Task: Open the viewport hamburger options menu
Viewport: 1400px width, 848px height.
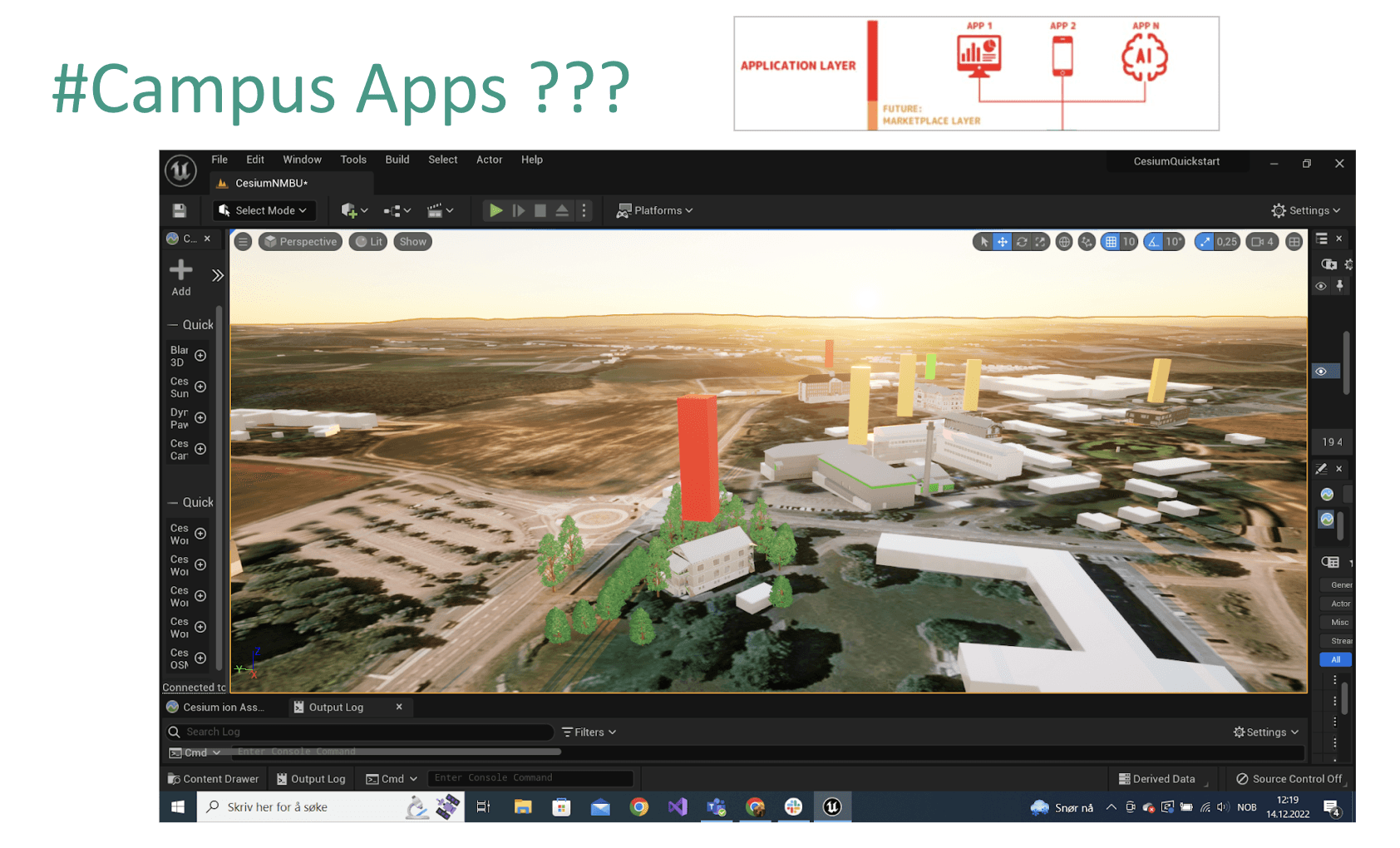Action: coord(243,242)
